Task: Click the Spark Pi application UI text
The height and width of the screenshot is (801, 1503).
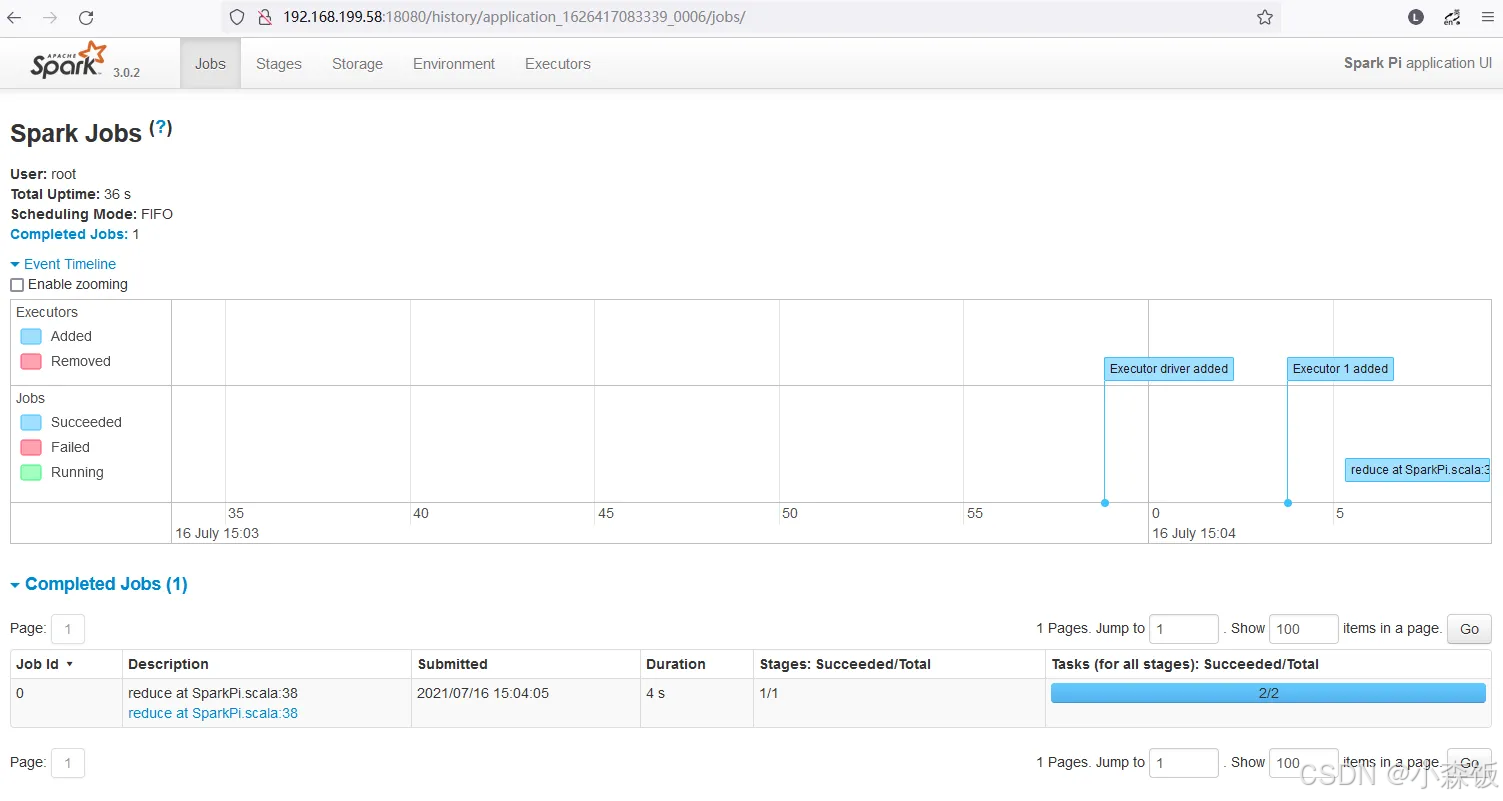Action: click(x=1418, y=63)
